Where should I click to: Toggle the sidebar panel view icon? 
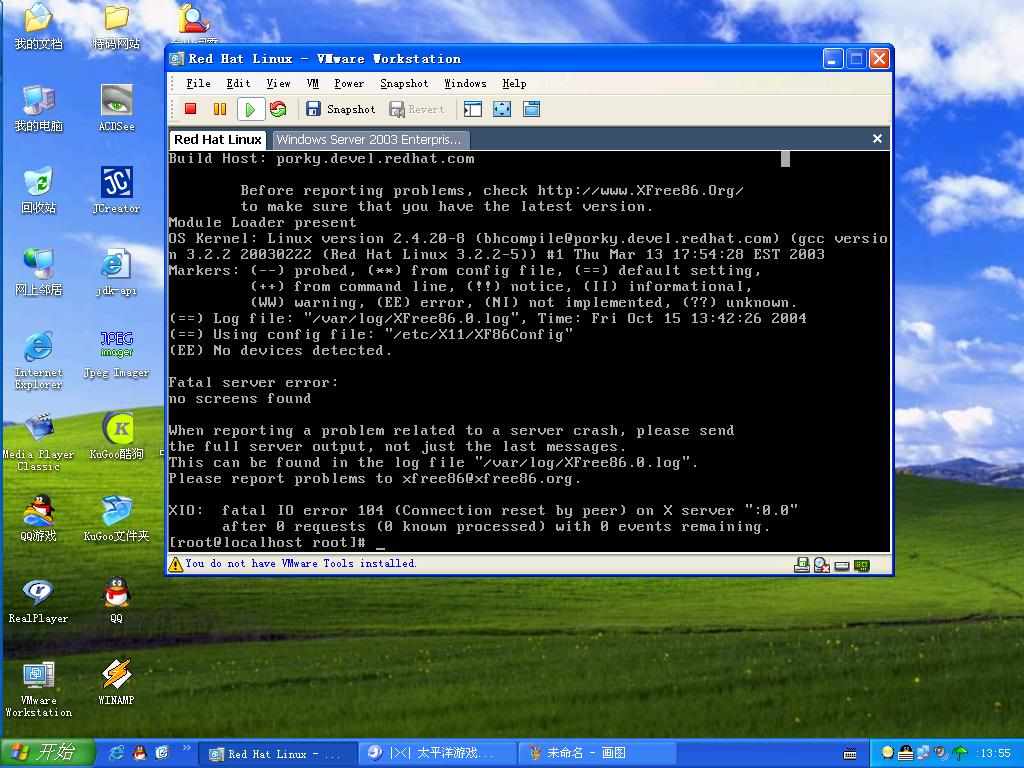point(472,109)
